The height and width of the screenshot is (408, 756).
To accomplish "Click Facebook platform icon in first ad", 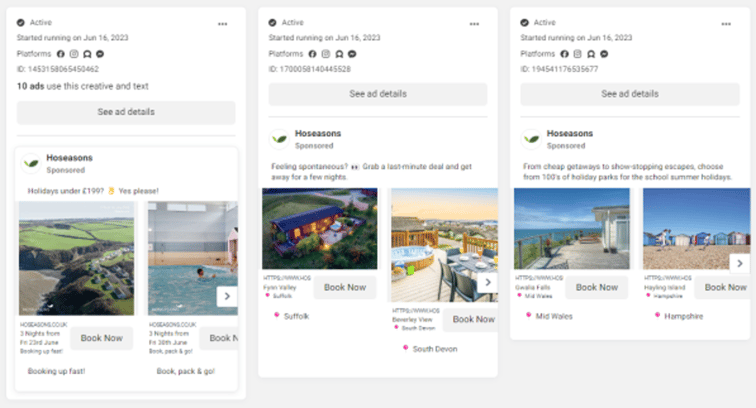I will [61, 54].
